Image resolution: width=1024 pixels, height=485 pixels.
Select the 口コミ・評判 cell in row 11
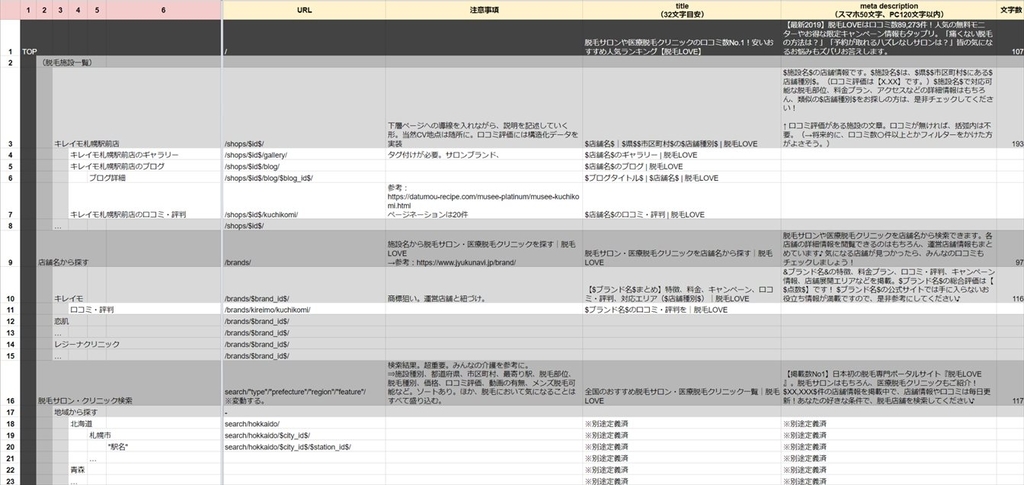pos(91,309)
